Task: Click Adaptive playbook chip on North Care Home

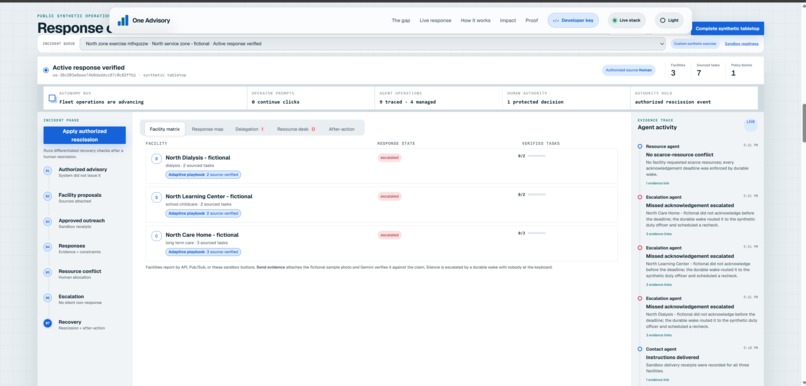Action: pyautogui.click(x=203, y=252)
